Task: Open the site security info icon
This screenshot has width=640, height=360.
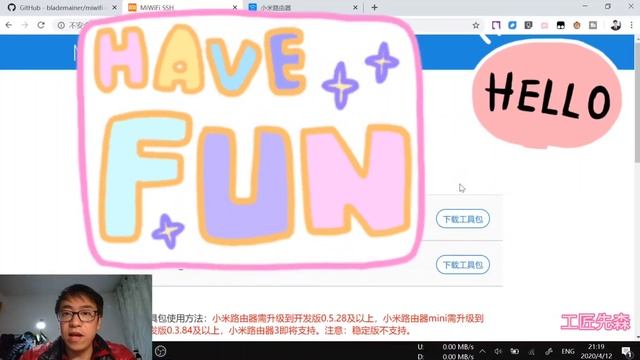Action: (x=61, y=25)
